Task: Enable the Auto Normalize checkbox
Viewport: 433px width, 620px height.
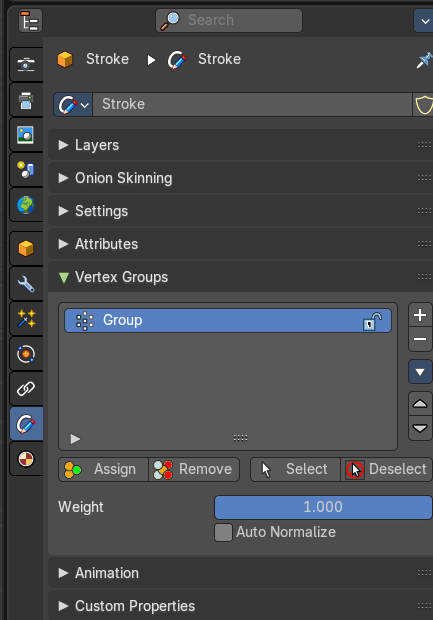Action: point(223,532)
